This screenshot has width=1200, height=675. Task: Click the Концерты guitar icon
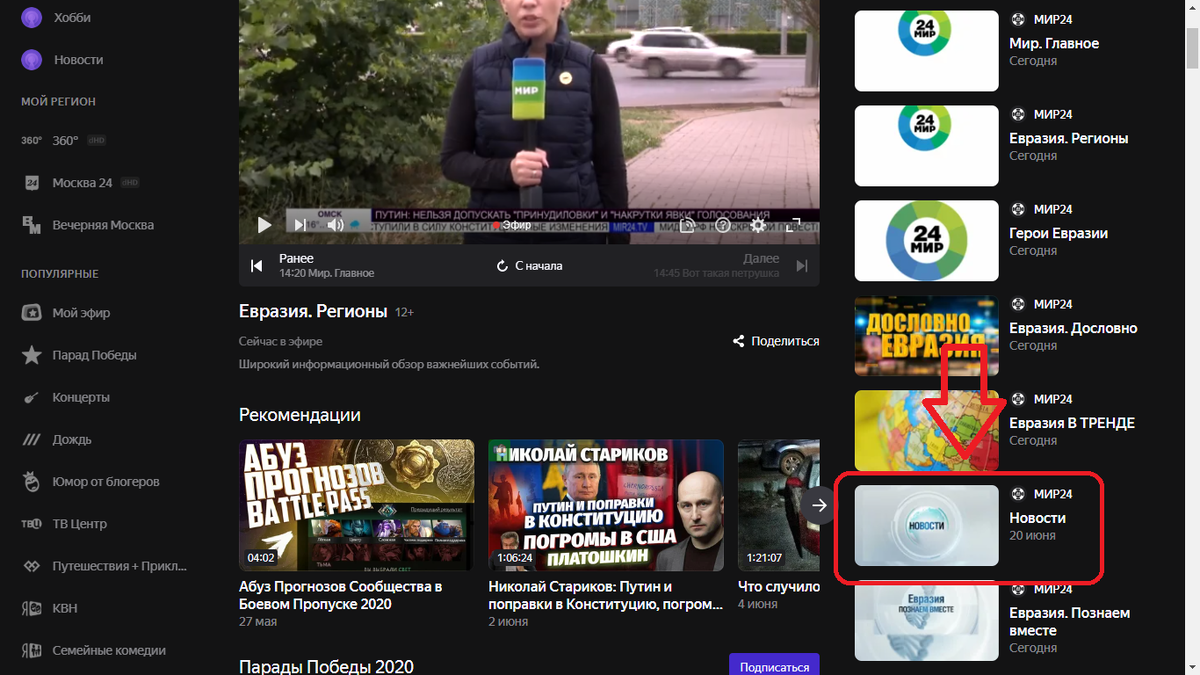tap(32, 397)
